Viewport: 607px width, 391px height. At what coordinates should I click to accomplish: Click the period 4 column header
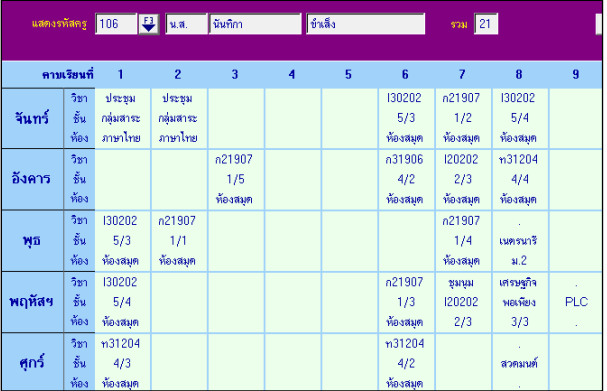click(292, 74)
